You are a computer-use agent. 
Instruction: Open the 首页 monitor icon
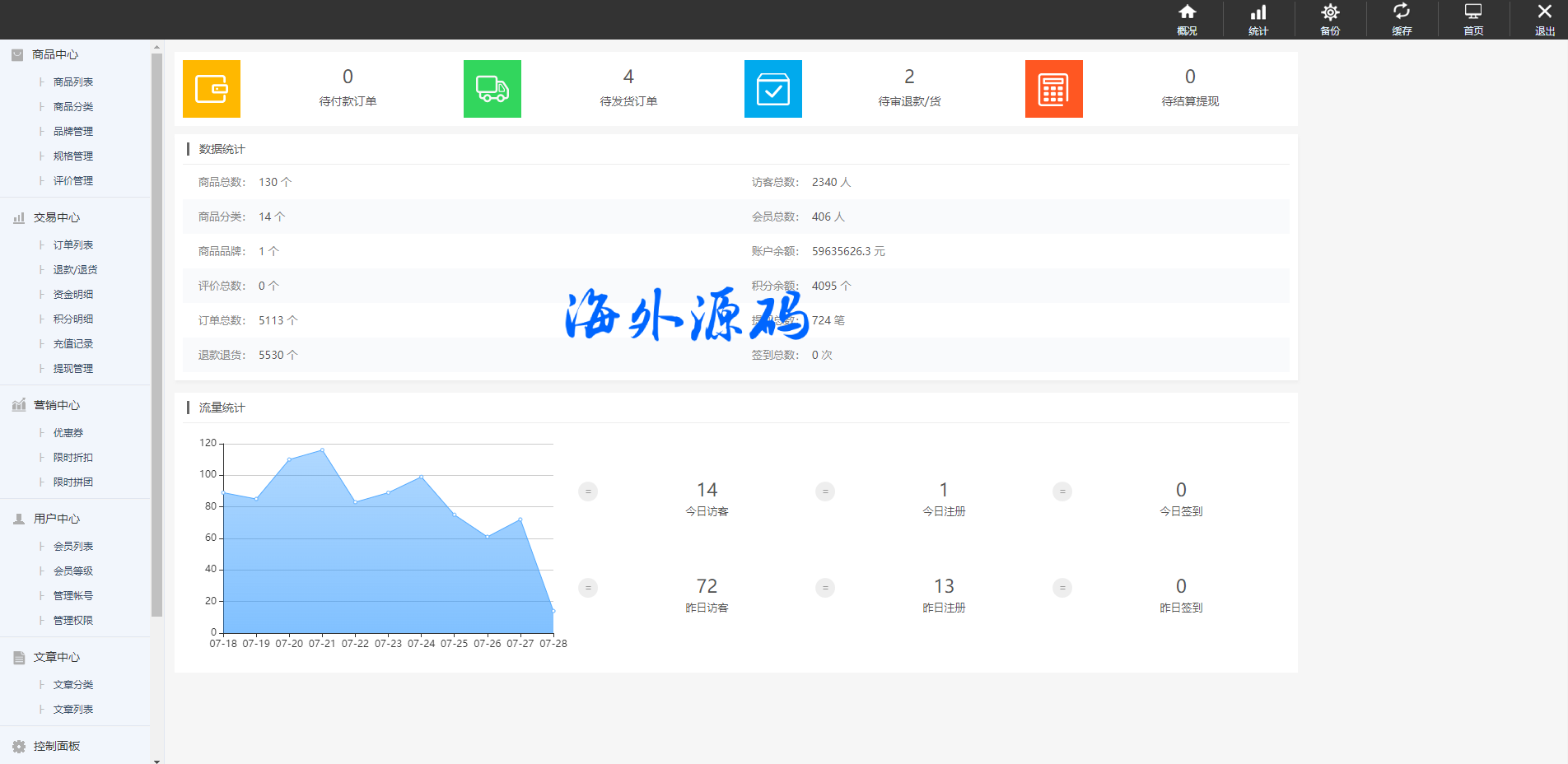[x=1473, y=19]
